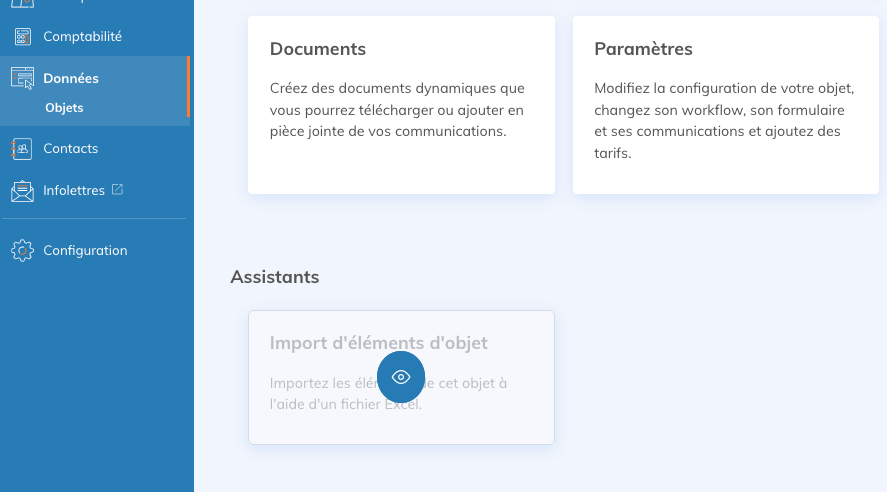
Task: Click the Contacts address book icon
Action: 21,149
